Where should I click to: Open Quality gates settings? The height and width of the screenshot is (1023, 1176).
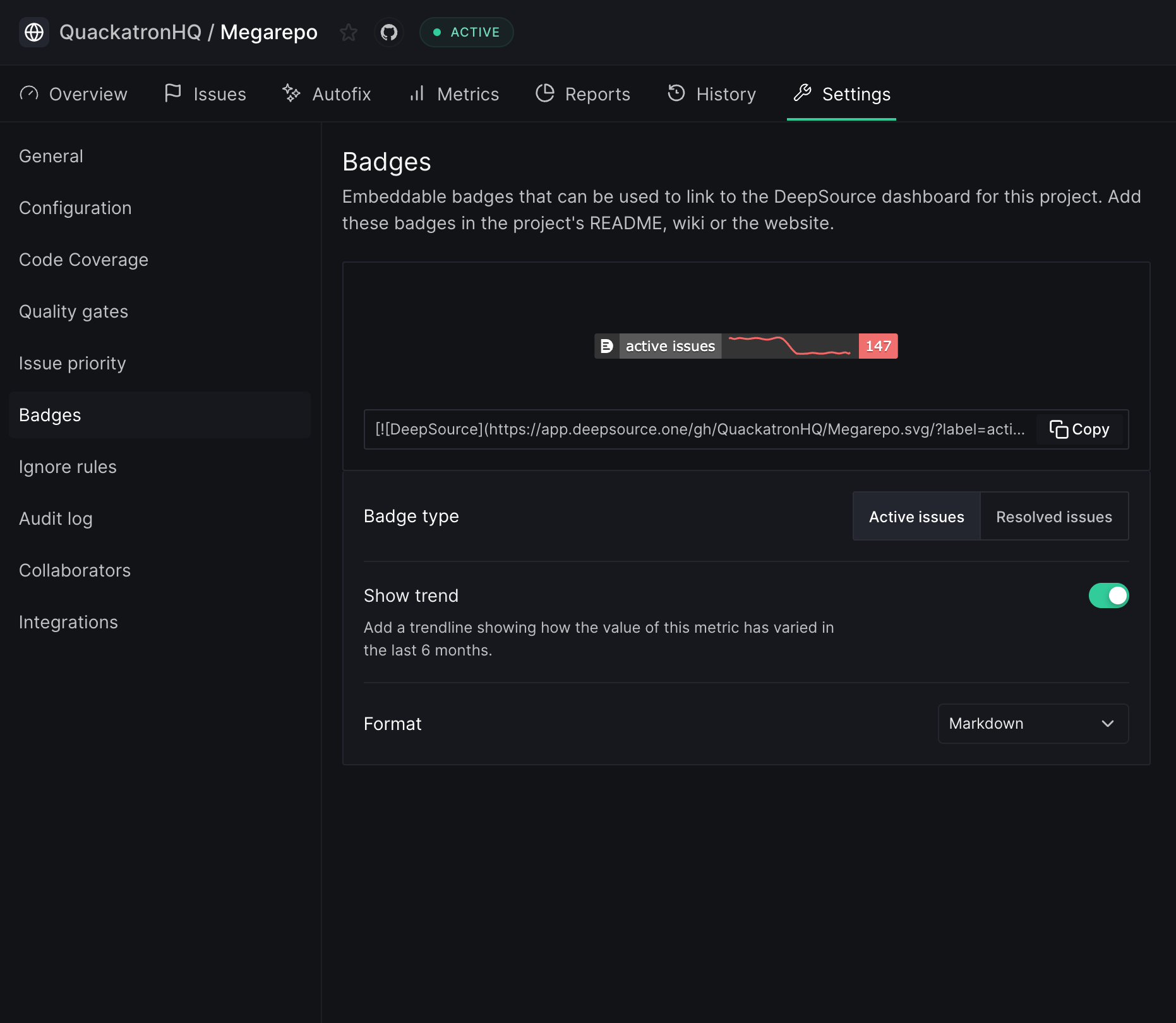[x=160, y=311]
